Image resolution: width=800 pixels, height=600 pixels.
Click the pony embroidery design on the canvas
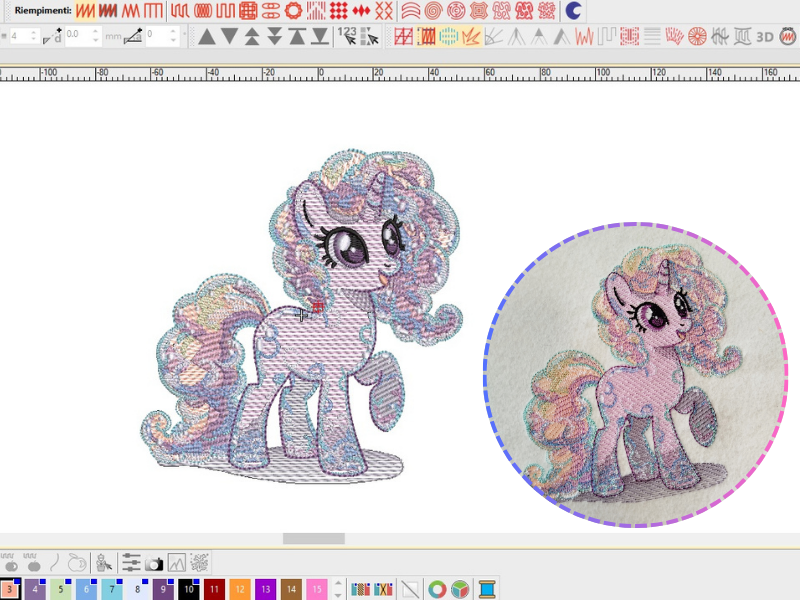pos(301,316)
